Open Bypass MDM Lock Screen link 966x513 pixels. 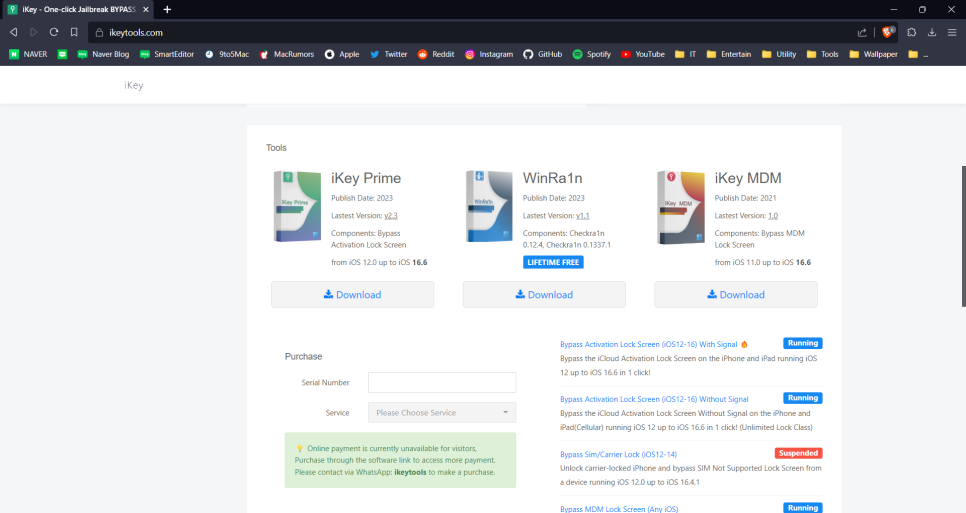(x=619, y=509)
